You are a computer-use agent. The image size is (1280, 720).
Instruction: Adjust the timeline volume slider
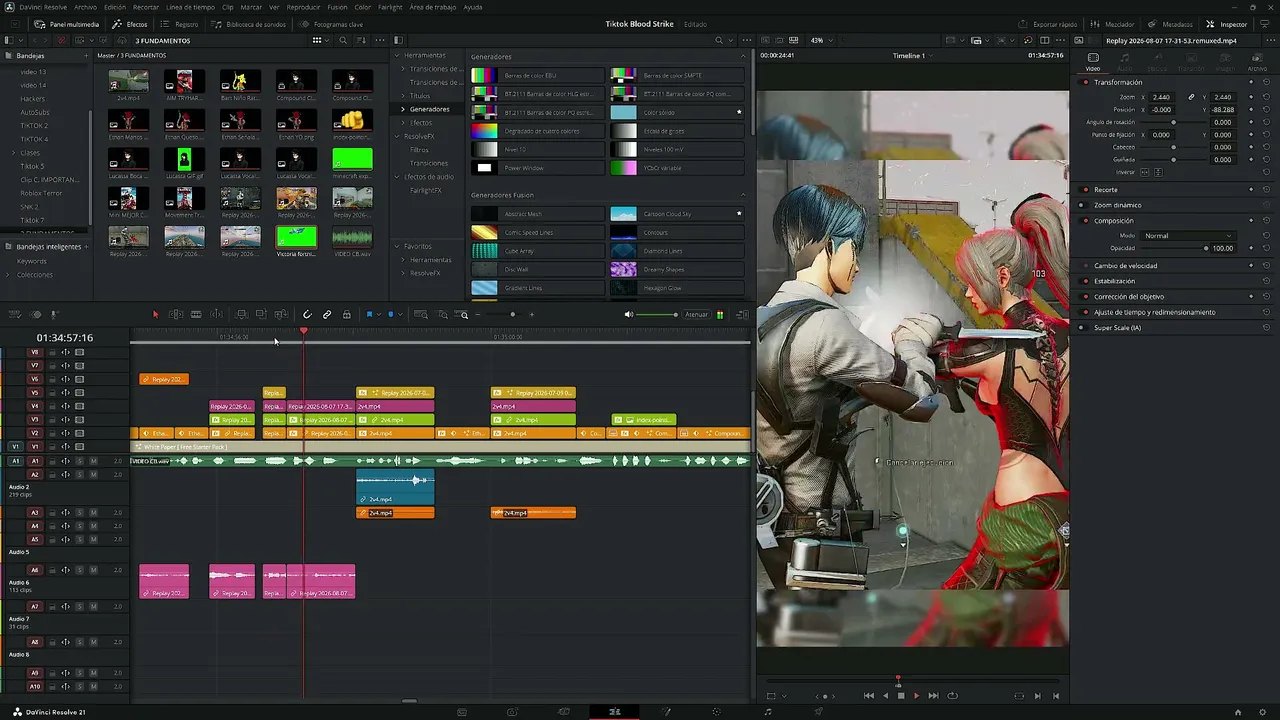[658, 315]
